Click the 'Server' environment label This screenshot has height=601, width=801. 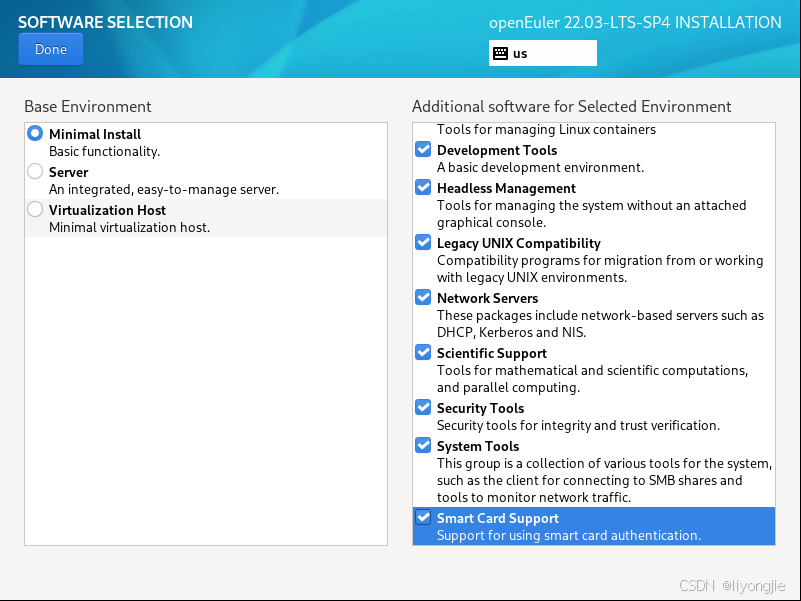pyautogui.click(x=68, y=172)
